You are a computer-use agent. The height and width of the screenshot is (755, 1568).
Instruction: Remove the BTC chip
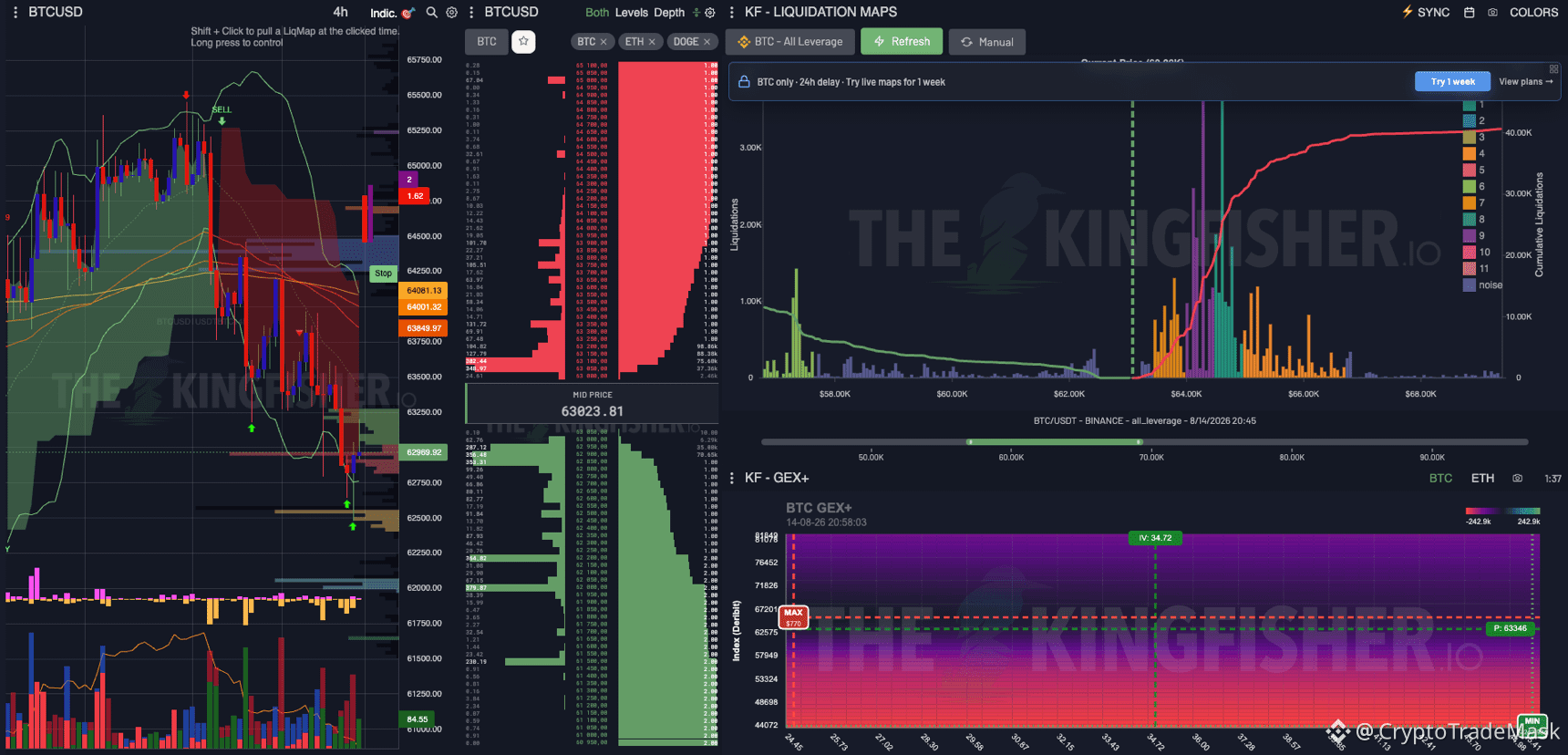[603, 42]
